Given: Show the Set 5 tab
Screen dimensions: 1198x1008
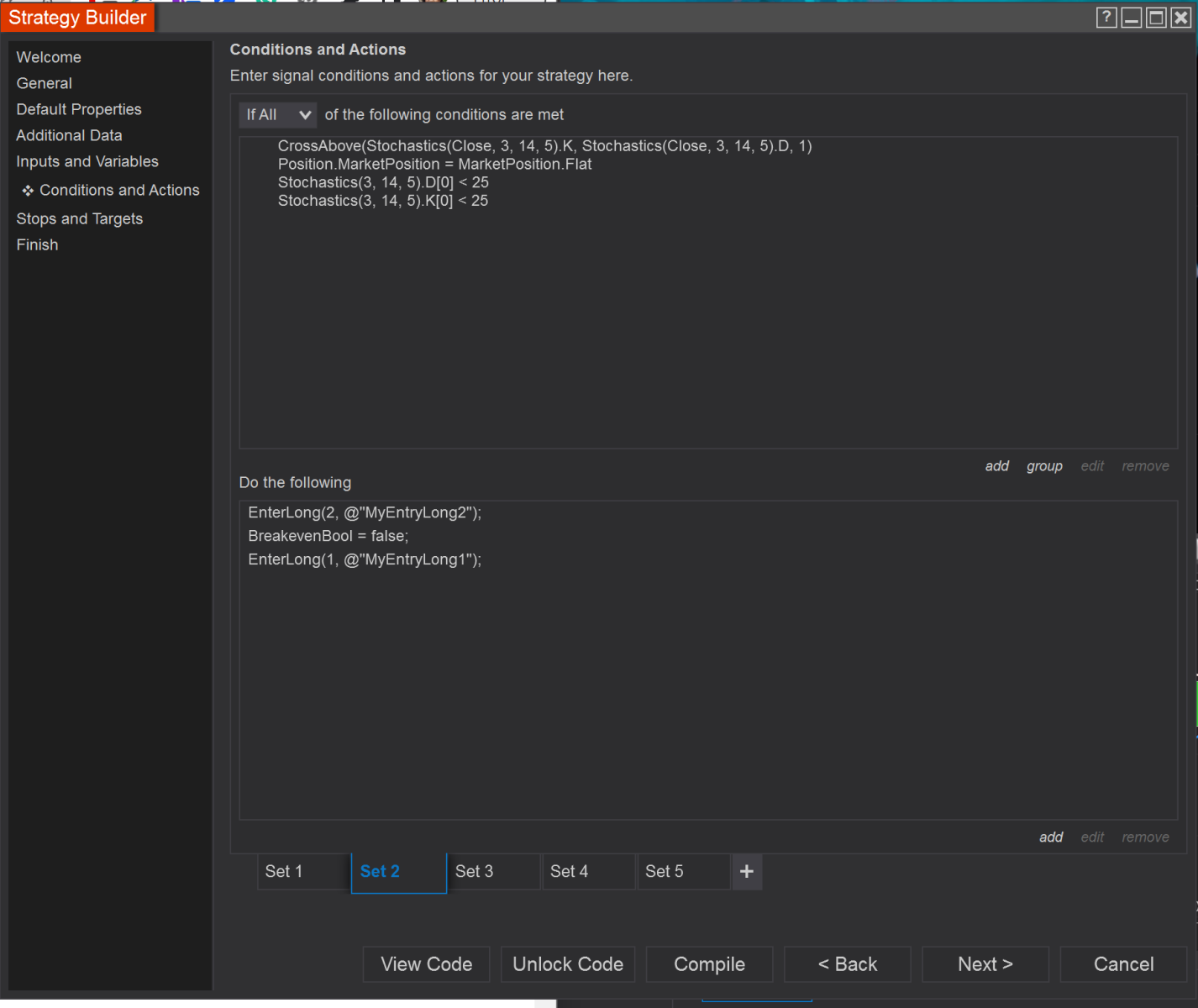Looking at the screenshot, I should [684, 872].
